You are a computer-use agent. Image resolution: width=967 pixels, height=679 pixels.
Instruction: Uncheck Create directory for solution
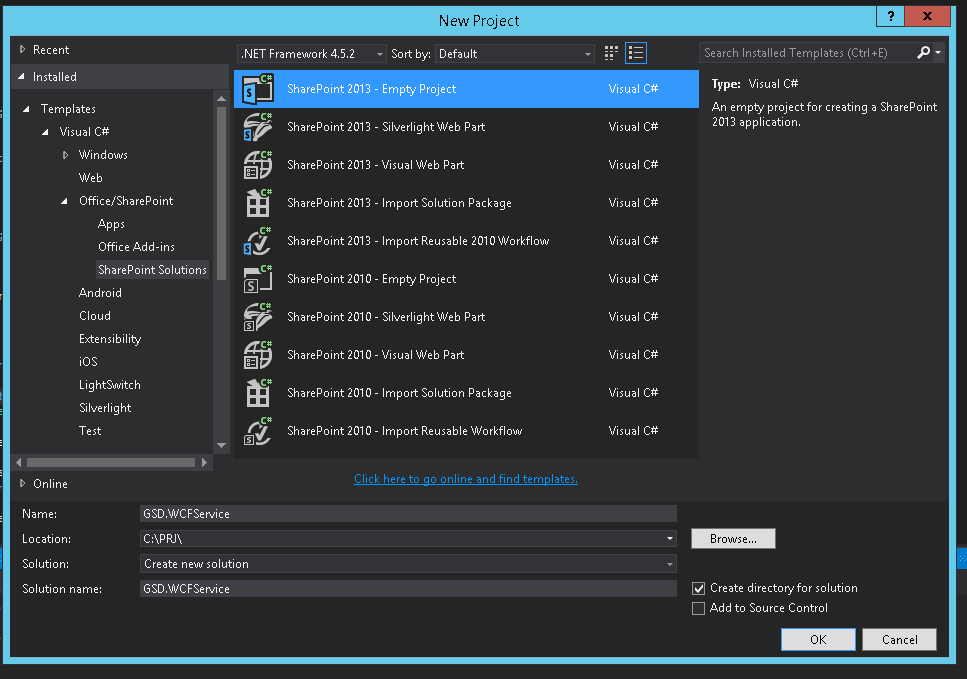point(699,589)
